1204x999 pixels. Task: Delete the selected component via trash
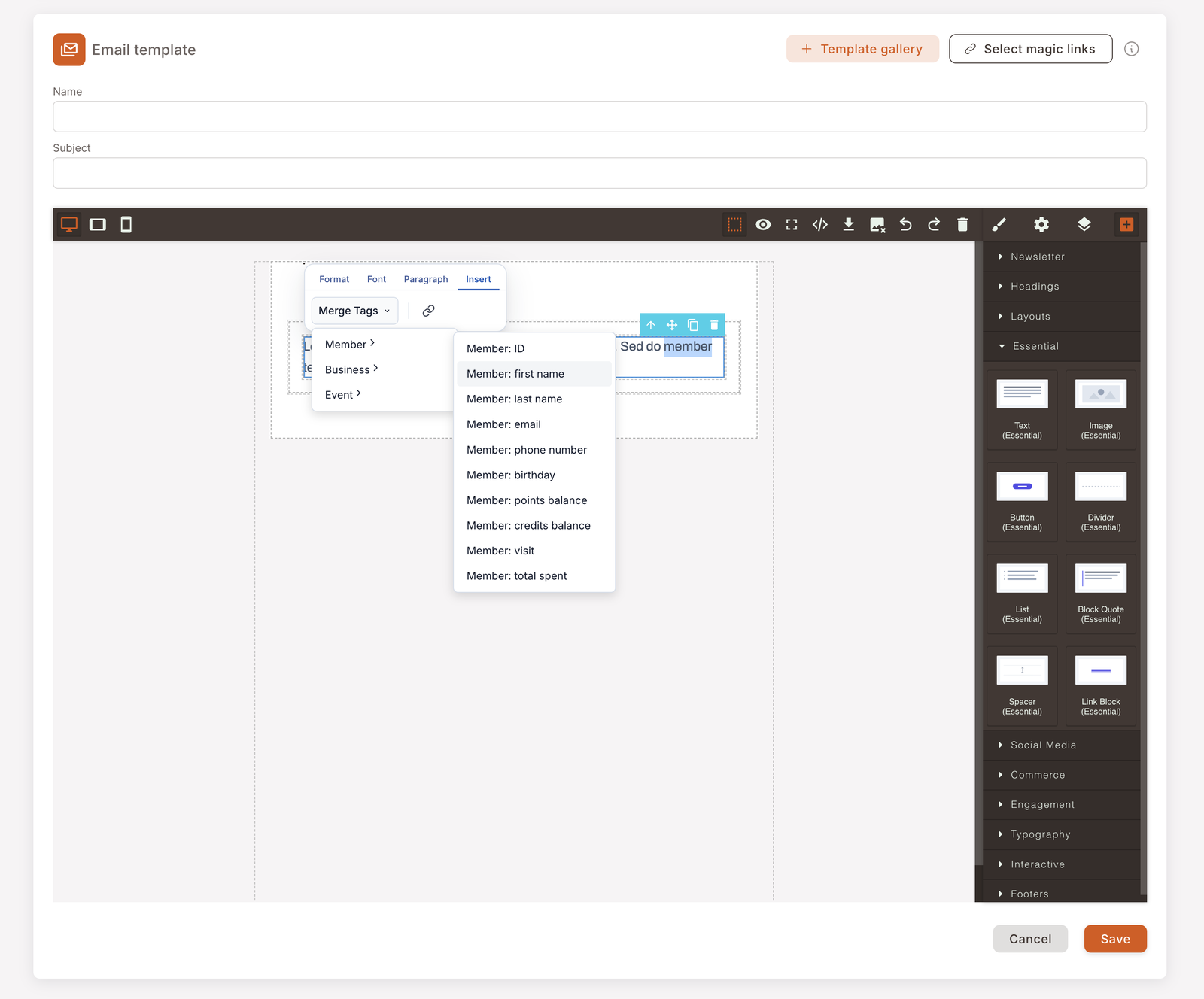tap(714, 325)
